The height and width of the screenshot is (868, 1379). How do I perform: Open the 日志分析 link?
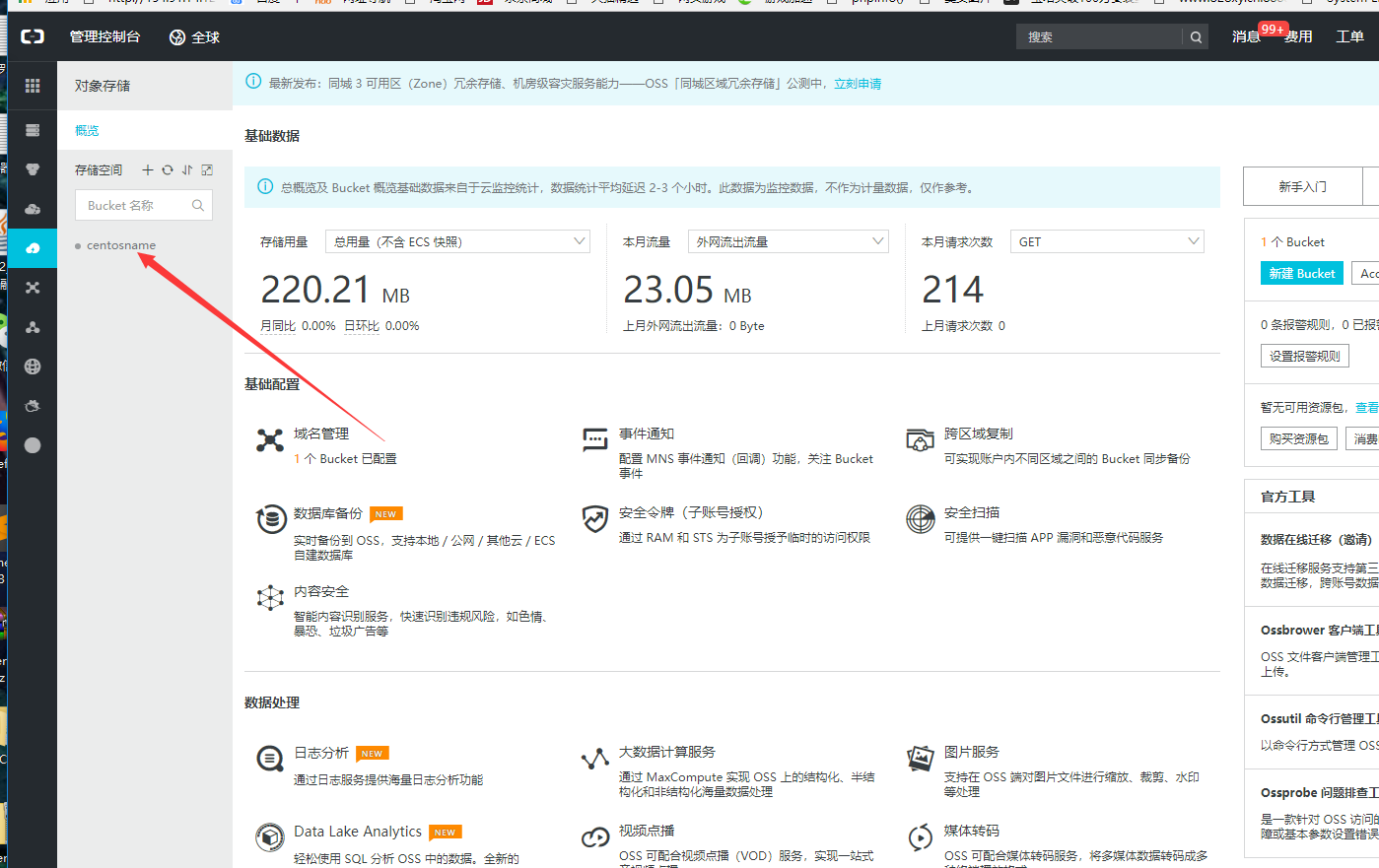(x=321, y=753)
